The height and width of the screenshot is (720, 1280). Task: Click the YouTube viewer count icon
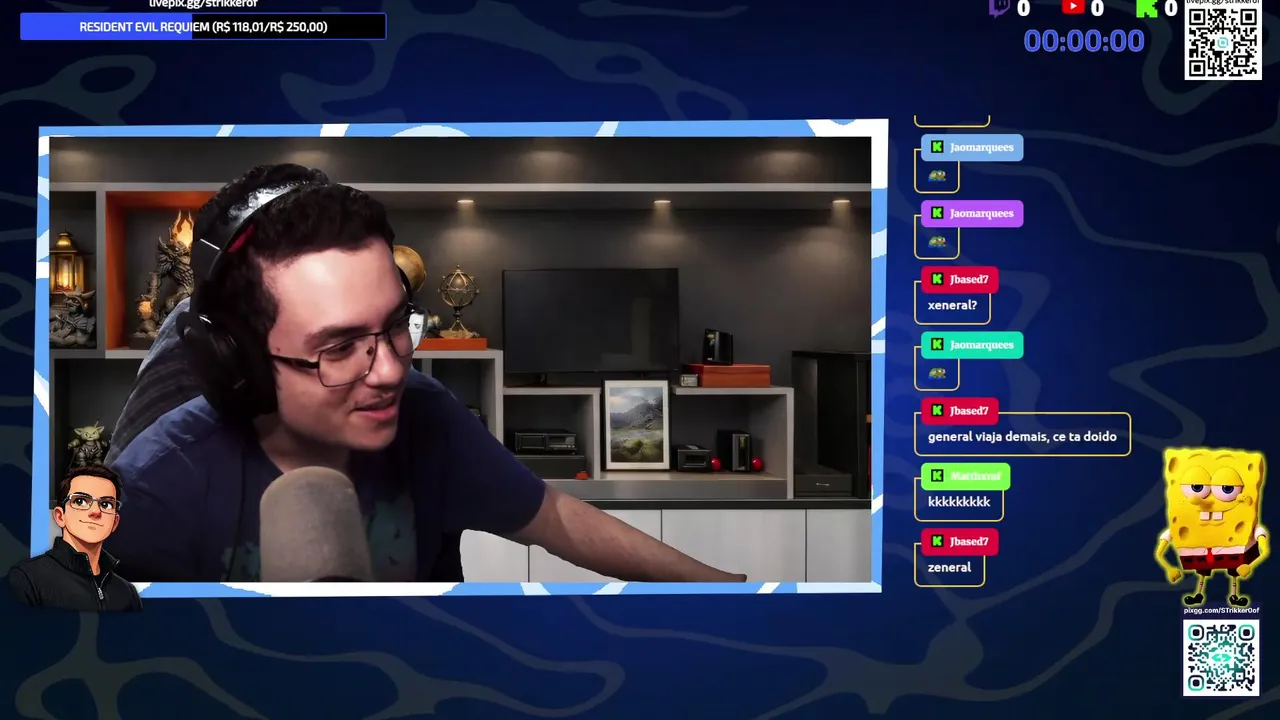pyautogui.click(x=1073, y=7)
